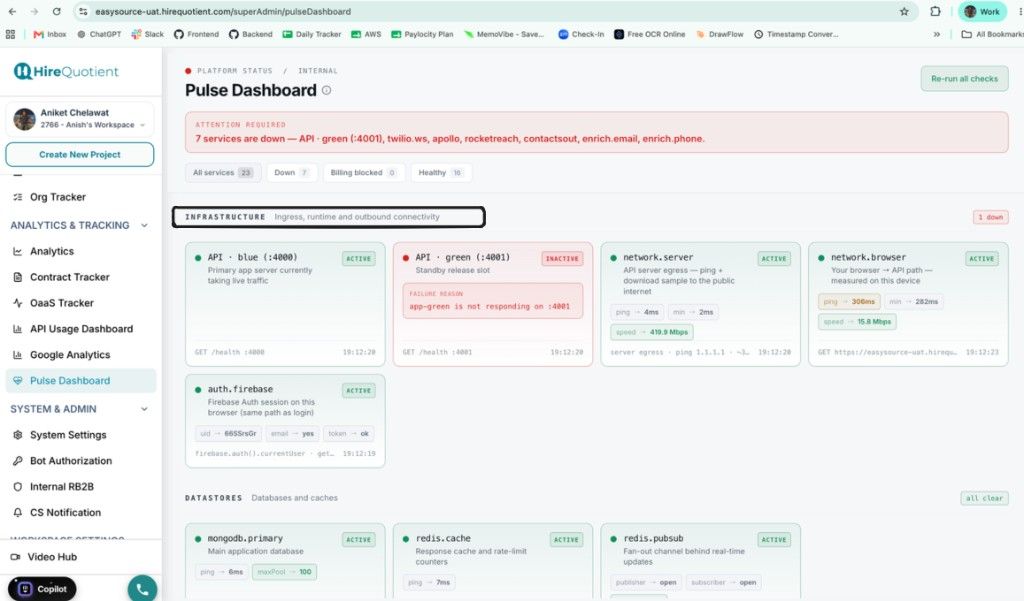Image resolution: width=1024 pixels, height=601 pixels.
Task: Open the redis.pubsub service card
Action: click(700, 562)
